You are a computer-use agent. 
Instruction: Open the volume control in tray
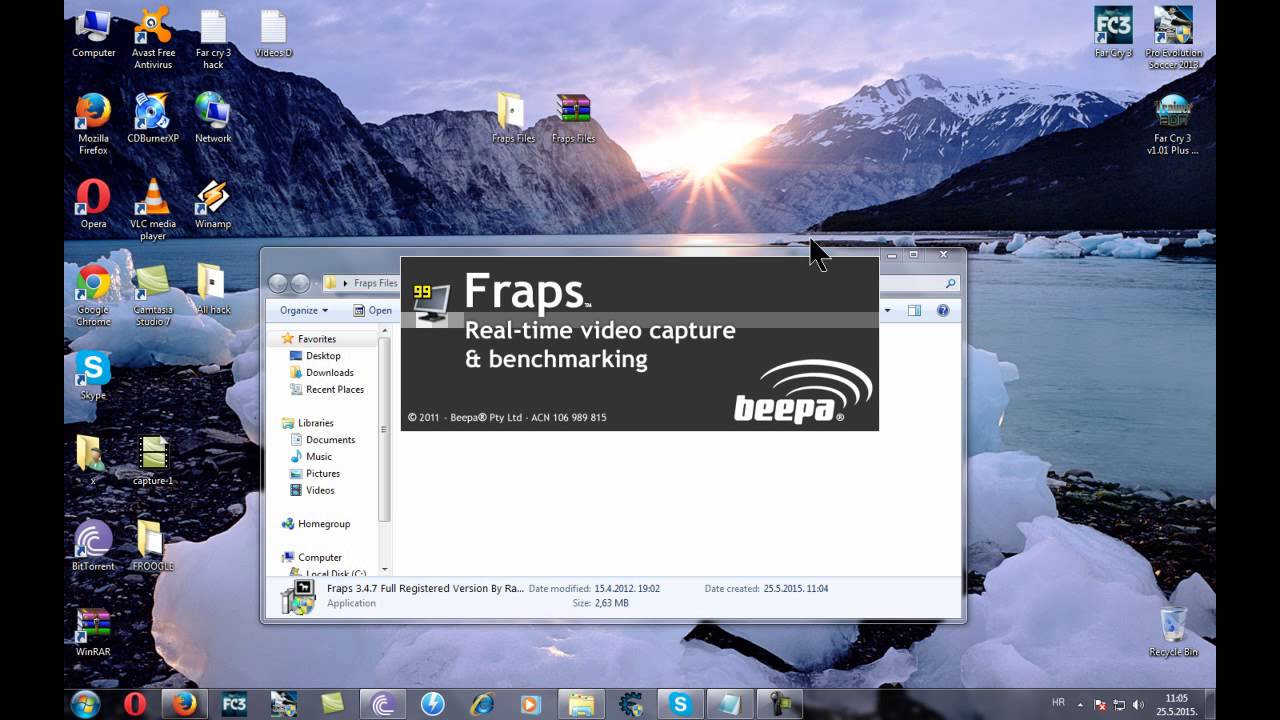click(1138, 705)
